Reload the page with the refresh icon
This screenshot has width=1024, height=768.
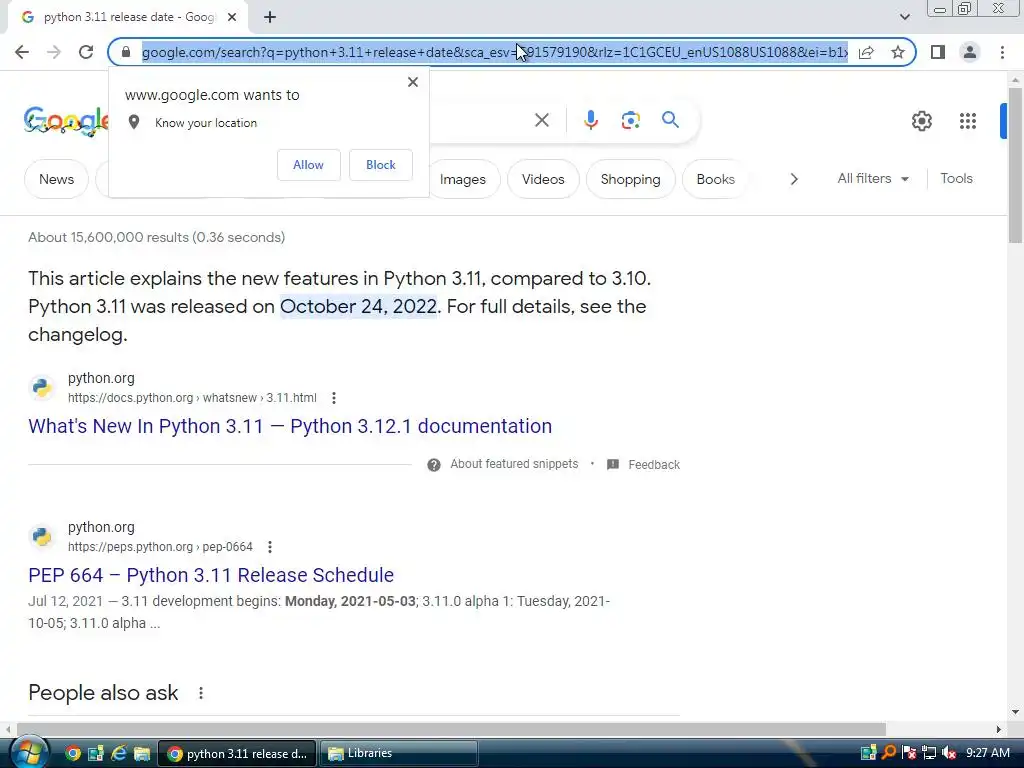(86, 52)
